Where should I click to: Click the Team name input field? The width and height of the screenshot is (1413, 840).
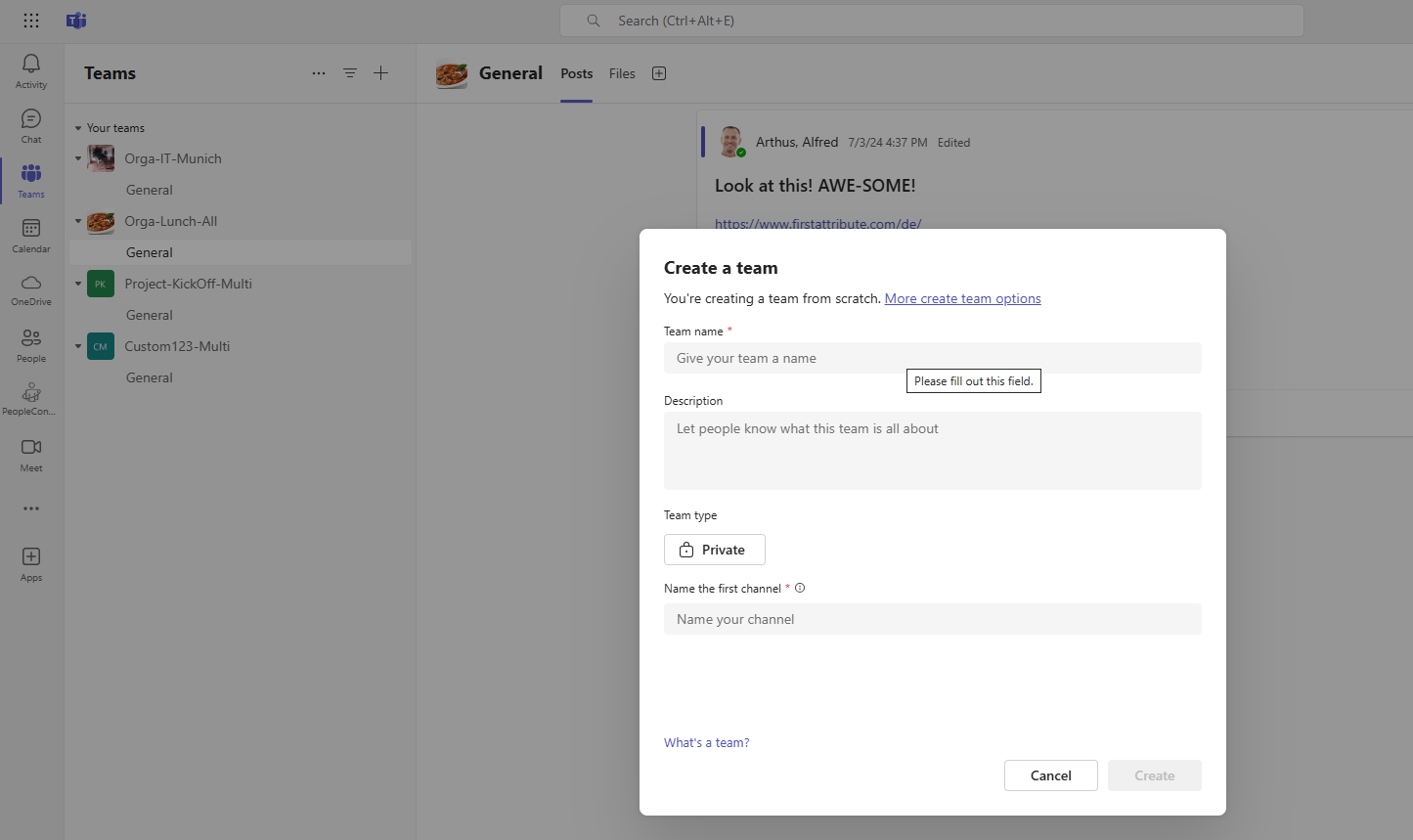[x=932, y=357]
